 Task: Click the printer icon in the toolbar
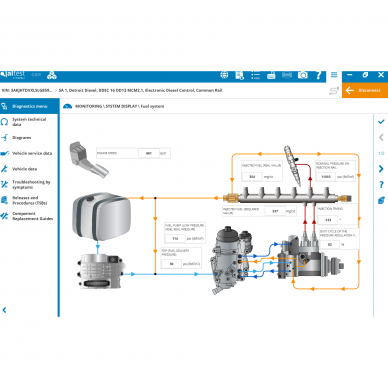point(271,75)
